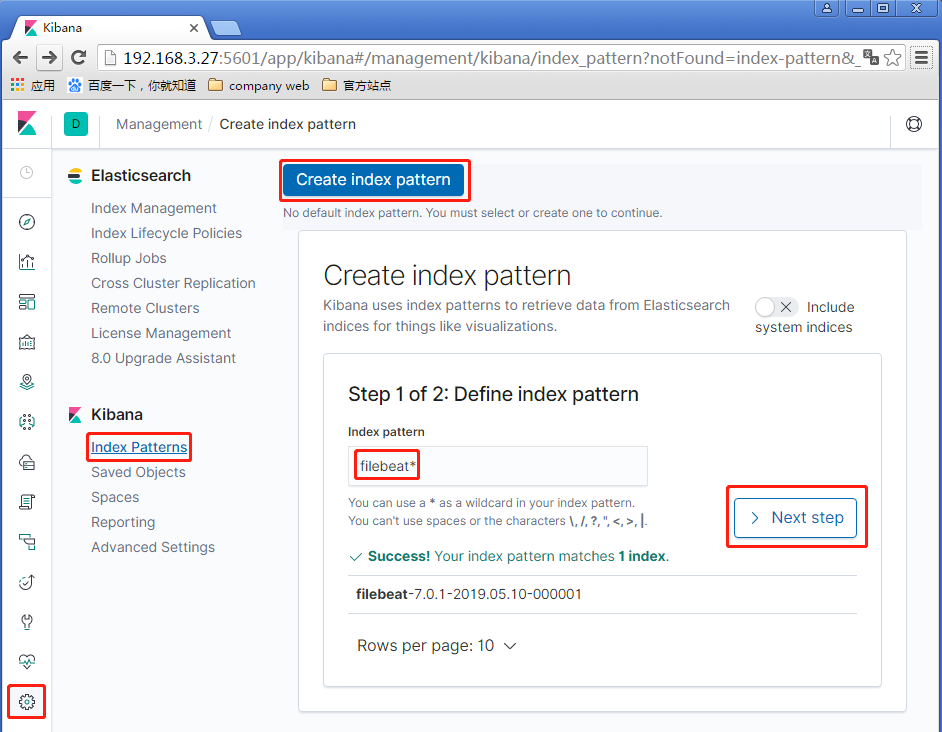Click the Kibana browser tab
Image resolution: width=942 pixels, height=732 pixels.
[111, 28]
